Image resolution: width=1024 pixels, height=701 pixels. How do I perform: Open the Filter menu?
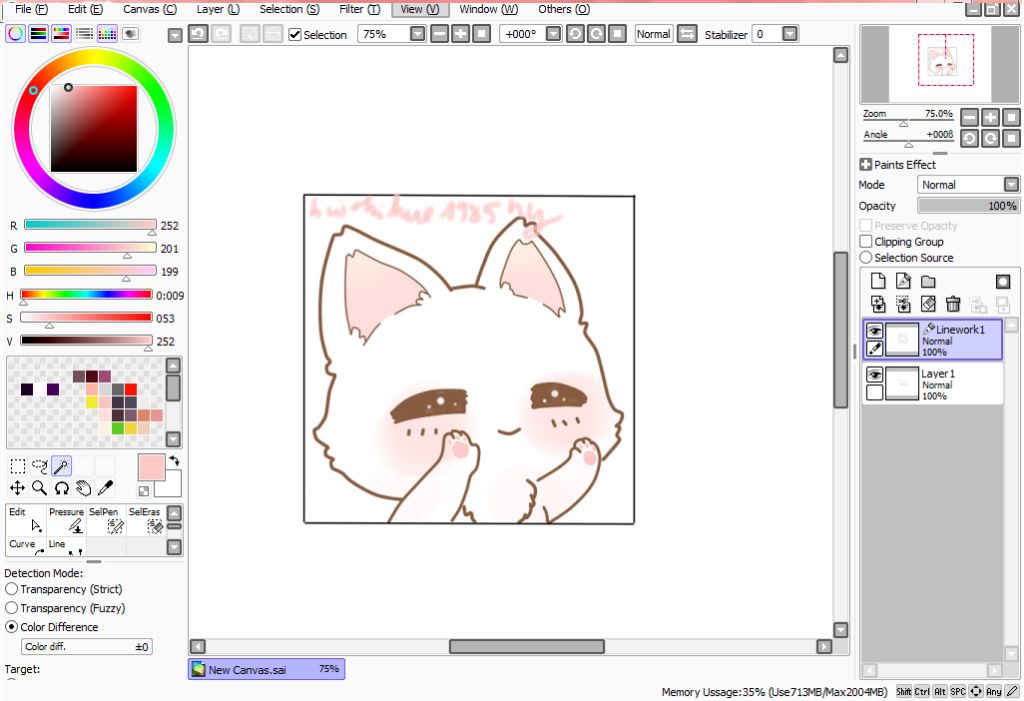click(359, 9)
